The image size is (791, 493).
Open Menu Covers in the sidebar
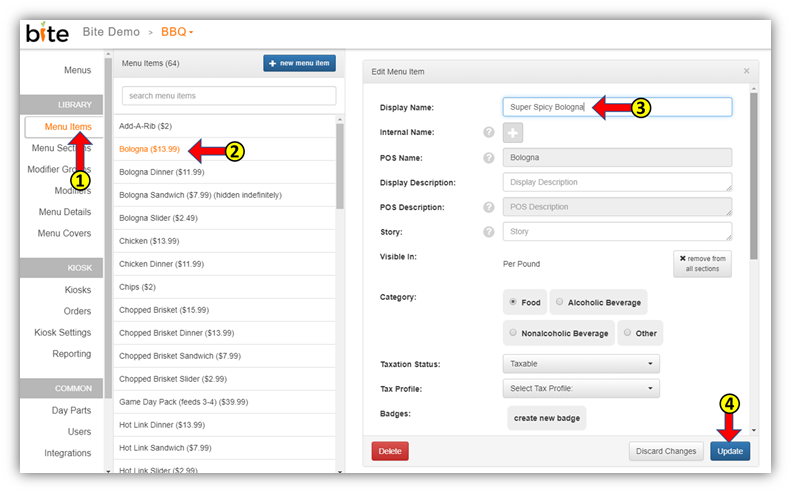point(65,233)
